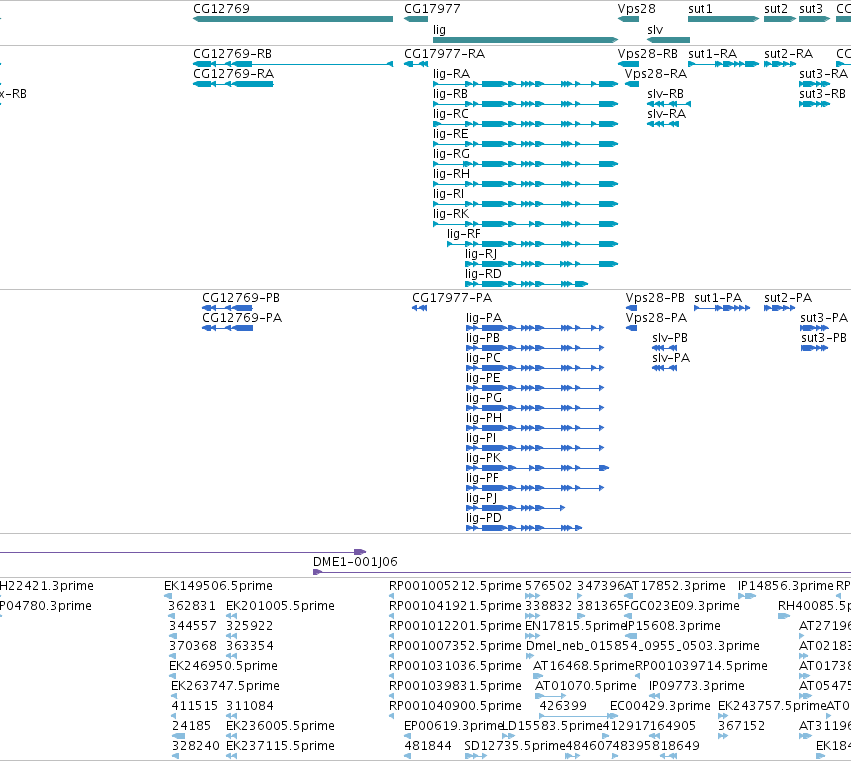Select protein lig-PH label

tap(484, 418)
